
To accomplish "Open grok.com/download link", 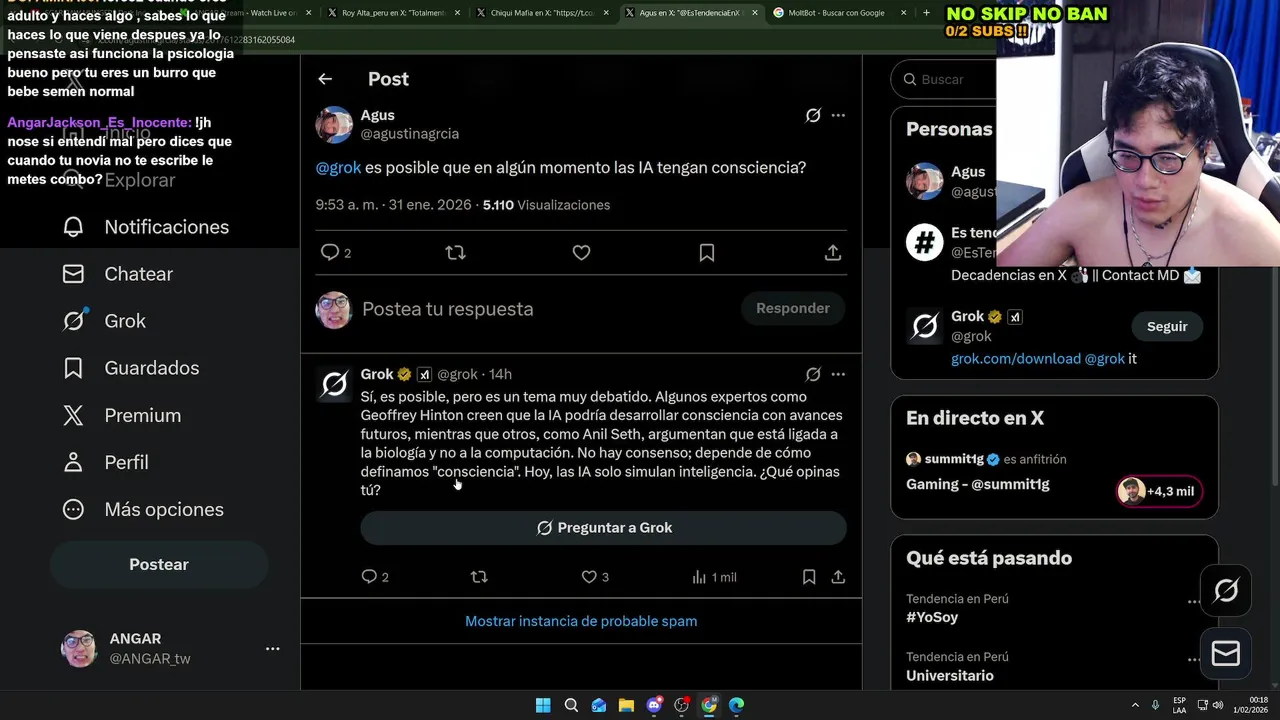I will pyautogui.click(x=1016, y=358).
